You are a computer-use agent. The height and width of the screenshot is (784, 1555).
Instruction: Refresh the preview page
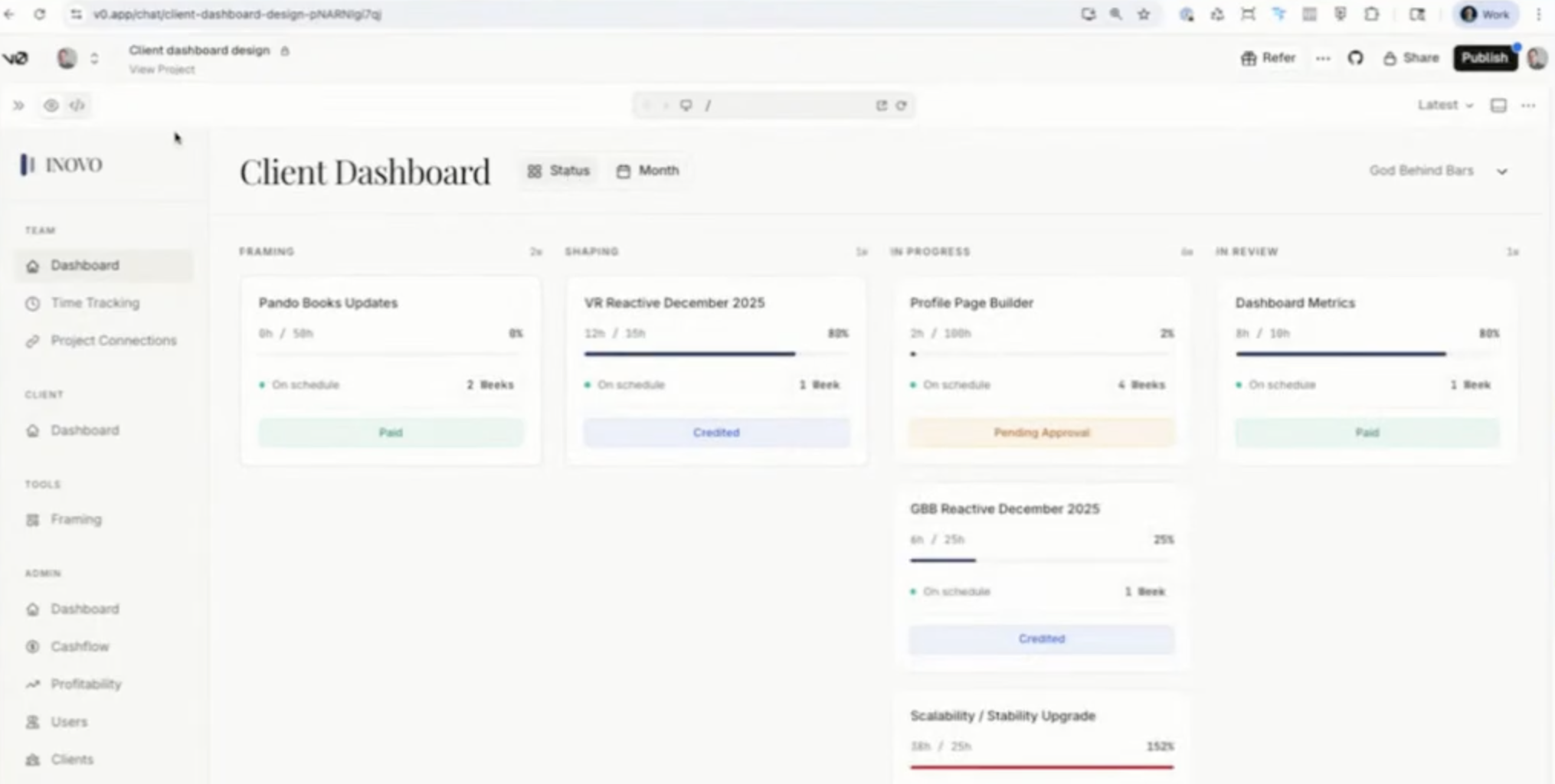click(902, 106)
